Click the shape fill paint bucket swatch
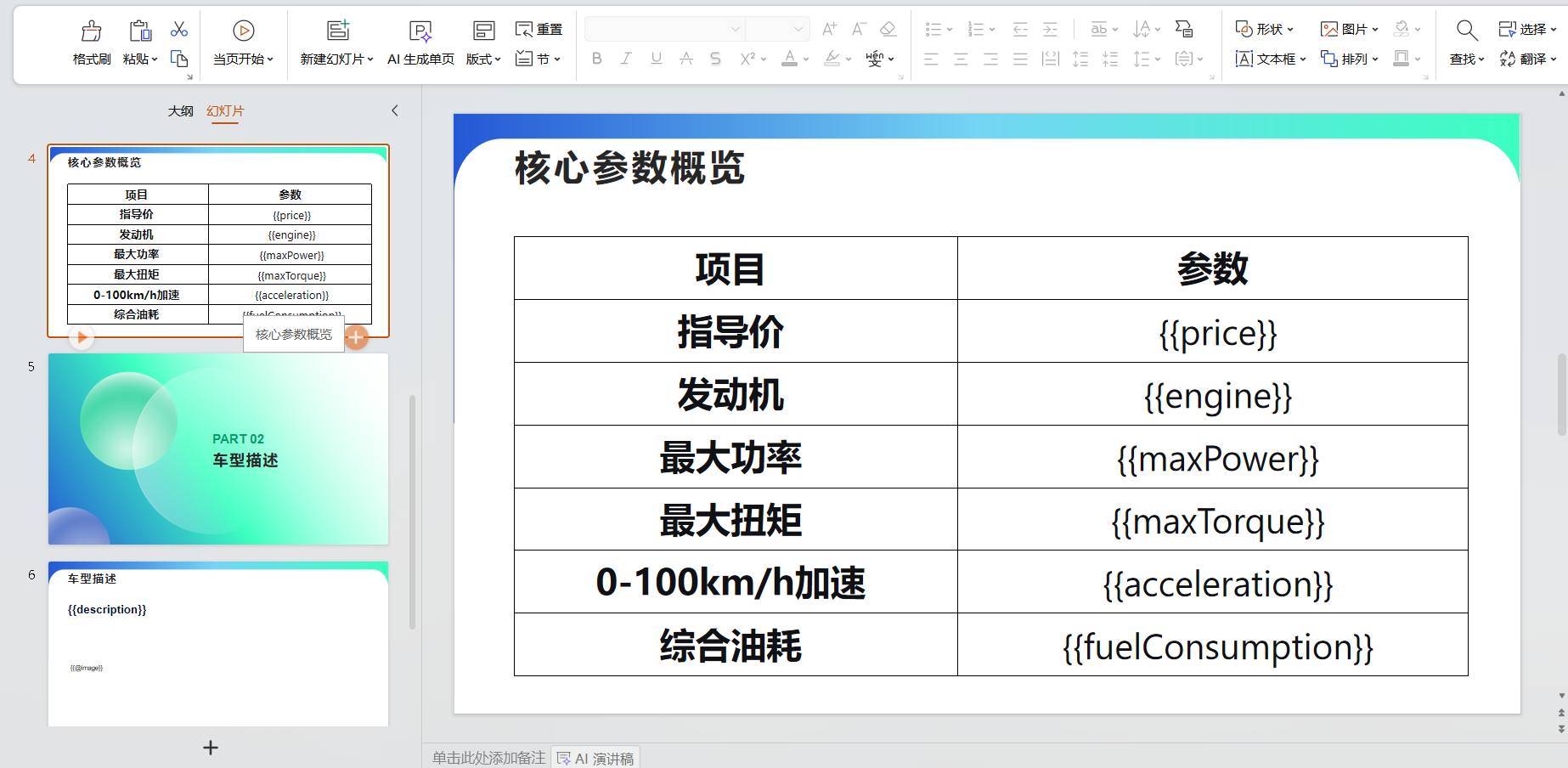Screen dimensions: 1568x768 (x=1402, y=30)
